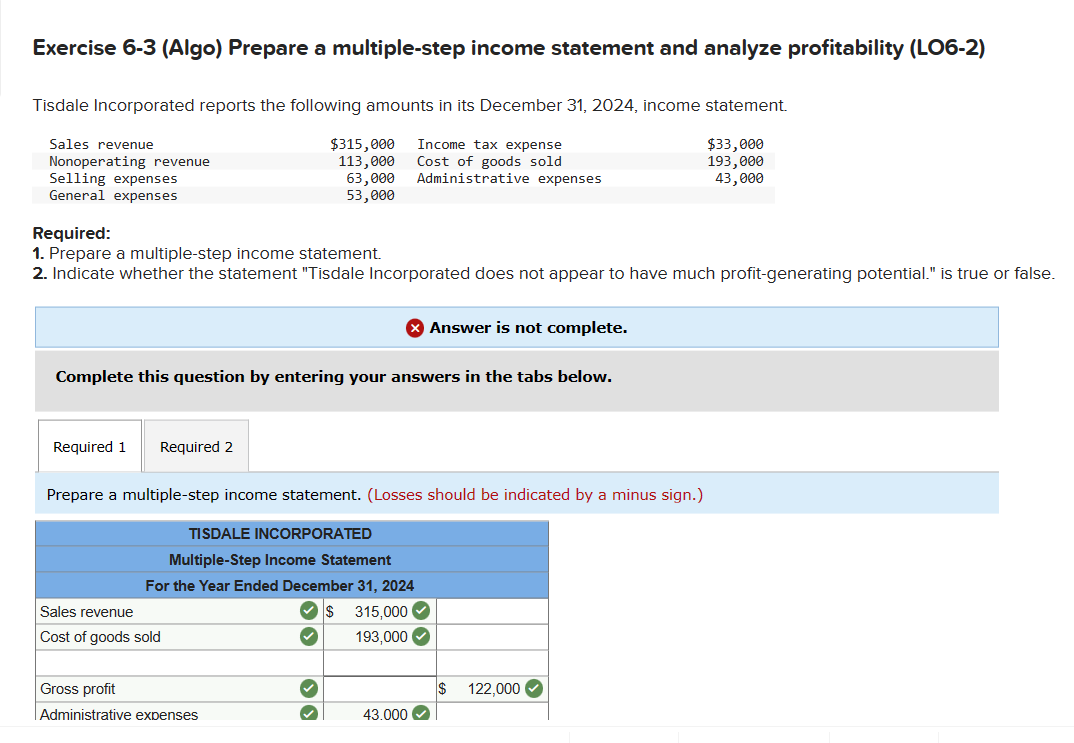
Task: Switch to the Required 2 tab
Action: pyautogui.click(x=196, y=445)
